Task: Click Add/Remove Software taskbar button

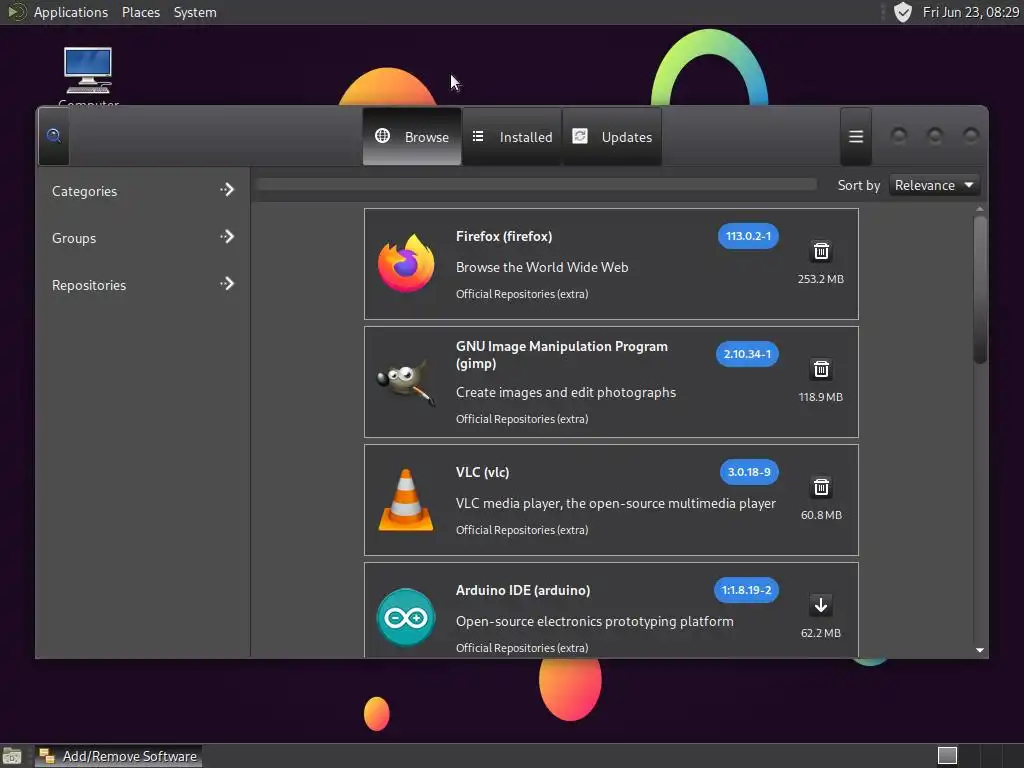Action: pos(118,756)
